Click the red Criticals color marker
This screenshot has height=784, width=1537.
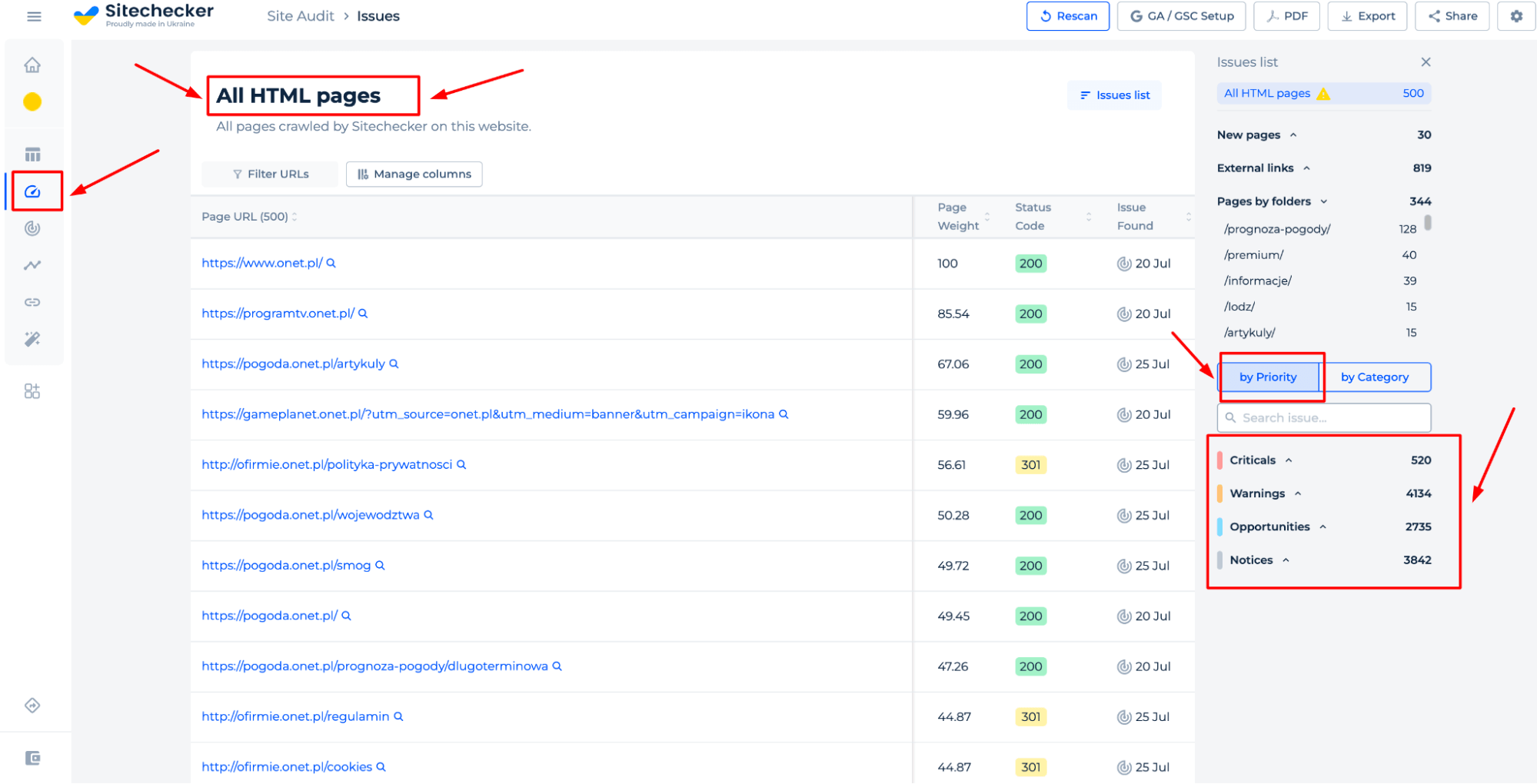tap(1220, 460)
